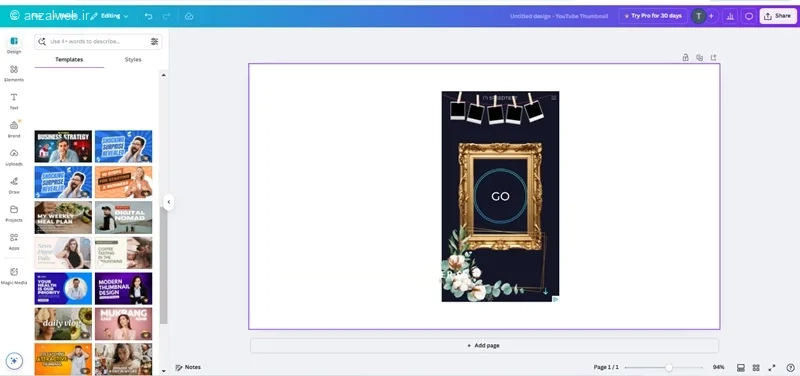Click Try Pro for 30 days
The image size is (800, 376).
click(x=653, y=16)
